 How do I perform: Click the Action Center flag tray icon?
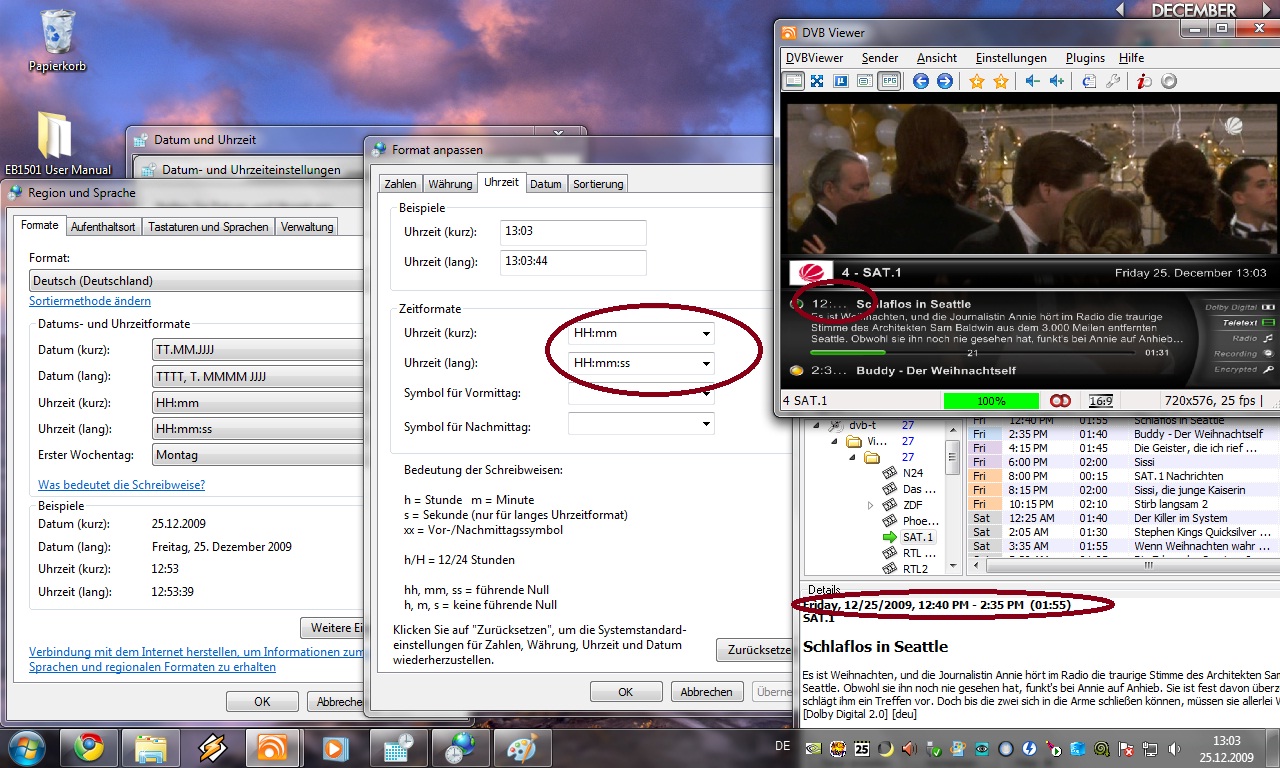1126,749
